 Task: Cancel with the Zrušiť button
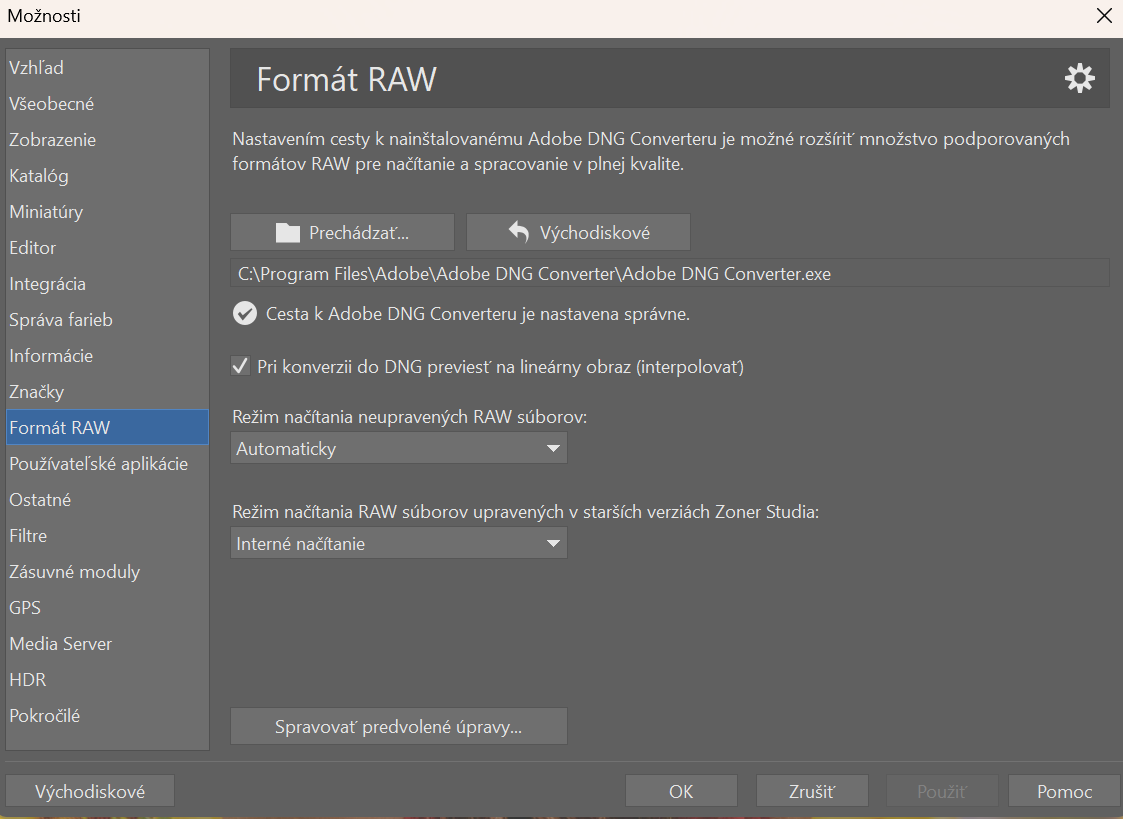point(812,791)
